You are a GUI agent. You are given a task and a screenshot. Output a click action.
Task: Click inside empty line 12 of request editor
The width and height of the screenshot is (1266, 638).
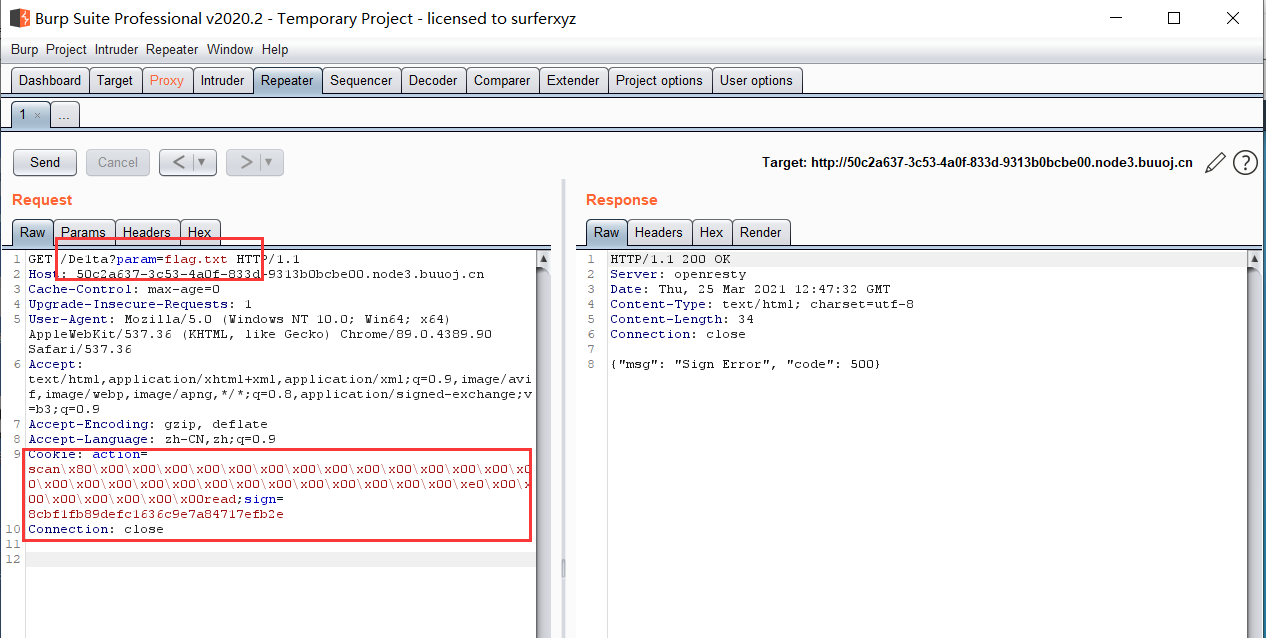(280, 559)
